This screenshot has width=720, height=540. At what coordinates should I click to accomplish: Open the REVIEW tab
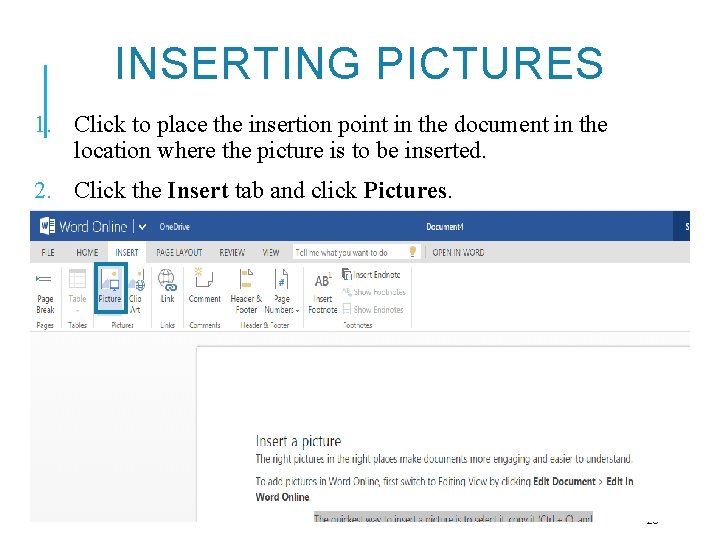tap(232, 253)
